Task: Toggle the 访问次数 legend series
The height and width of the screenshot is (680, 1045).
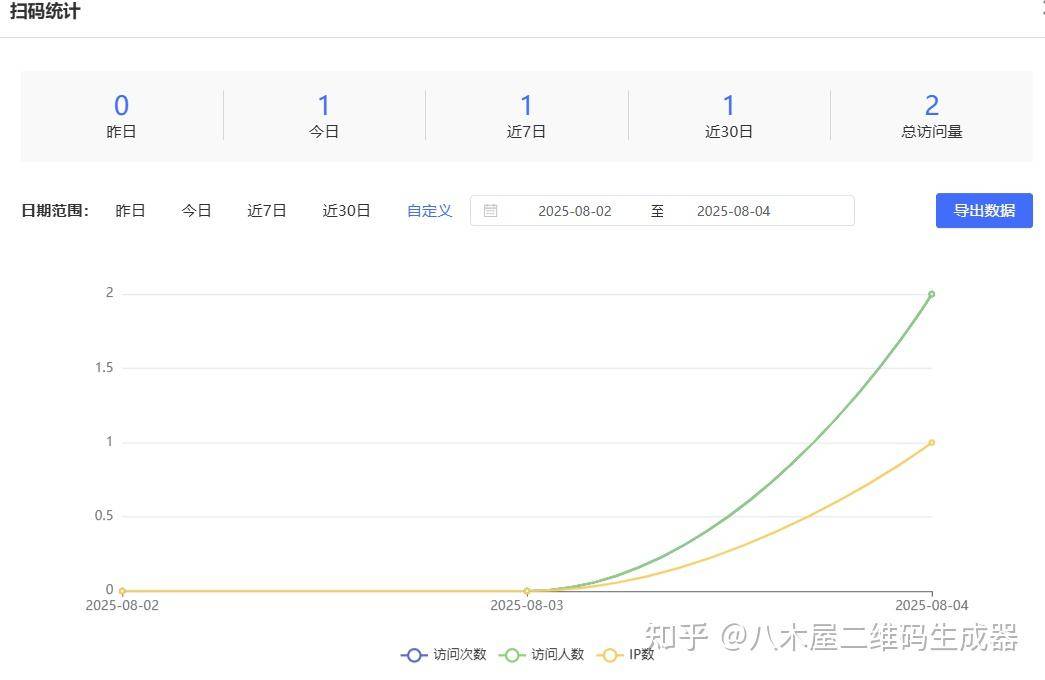Action: pos(444,655)
